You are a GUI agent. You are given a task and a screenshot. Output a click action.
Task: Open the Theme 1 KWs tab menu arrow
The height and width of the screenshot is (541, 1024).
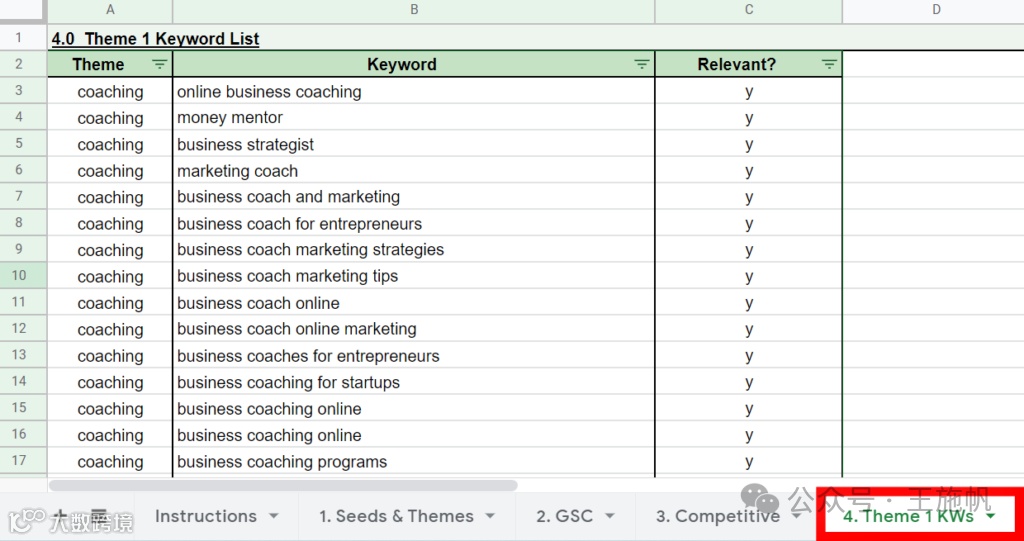pos(990,517)
